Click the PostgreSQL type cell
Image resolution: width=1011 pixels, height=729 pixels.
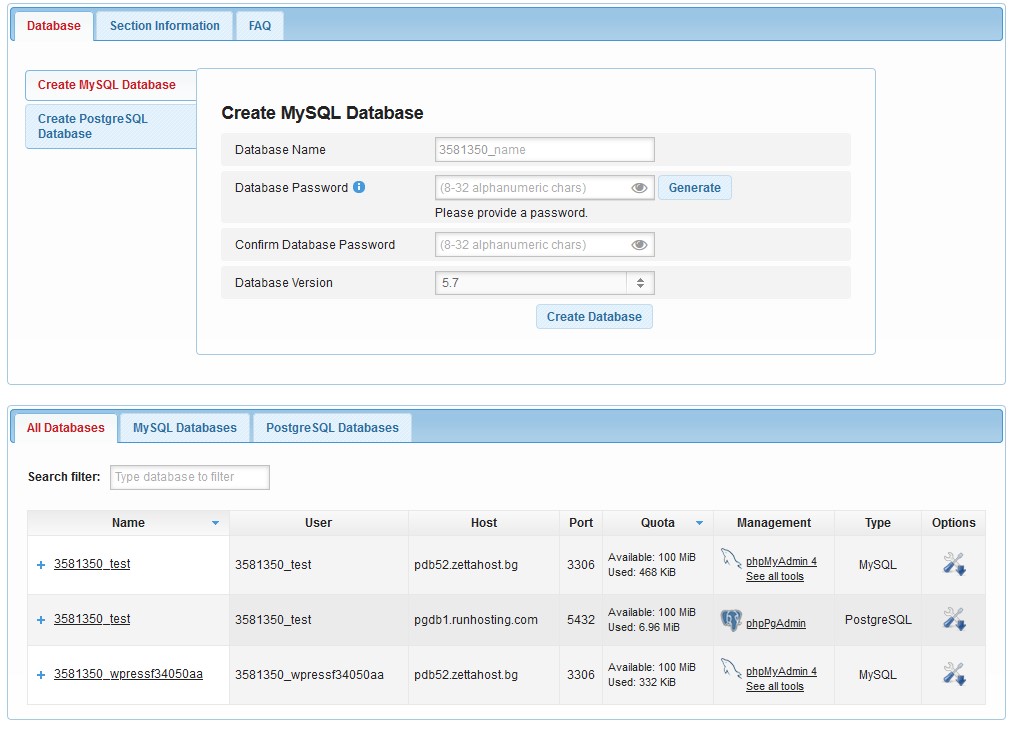(878, 620)
